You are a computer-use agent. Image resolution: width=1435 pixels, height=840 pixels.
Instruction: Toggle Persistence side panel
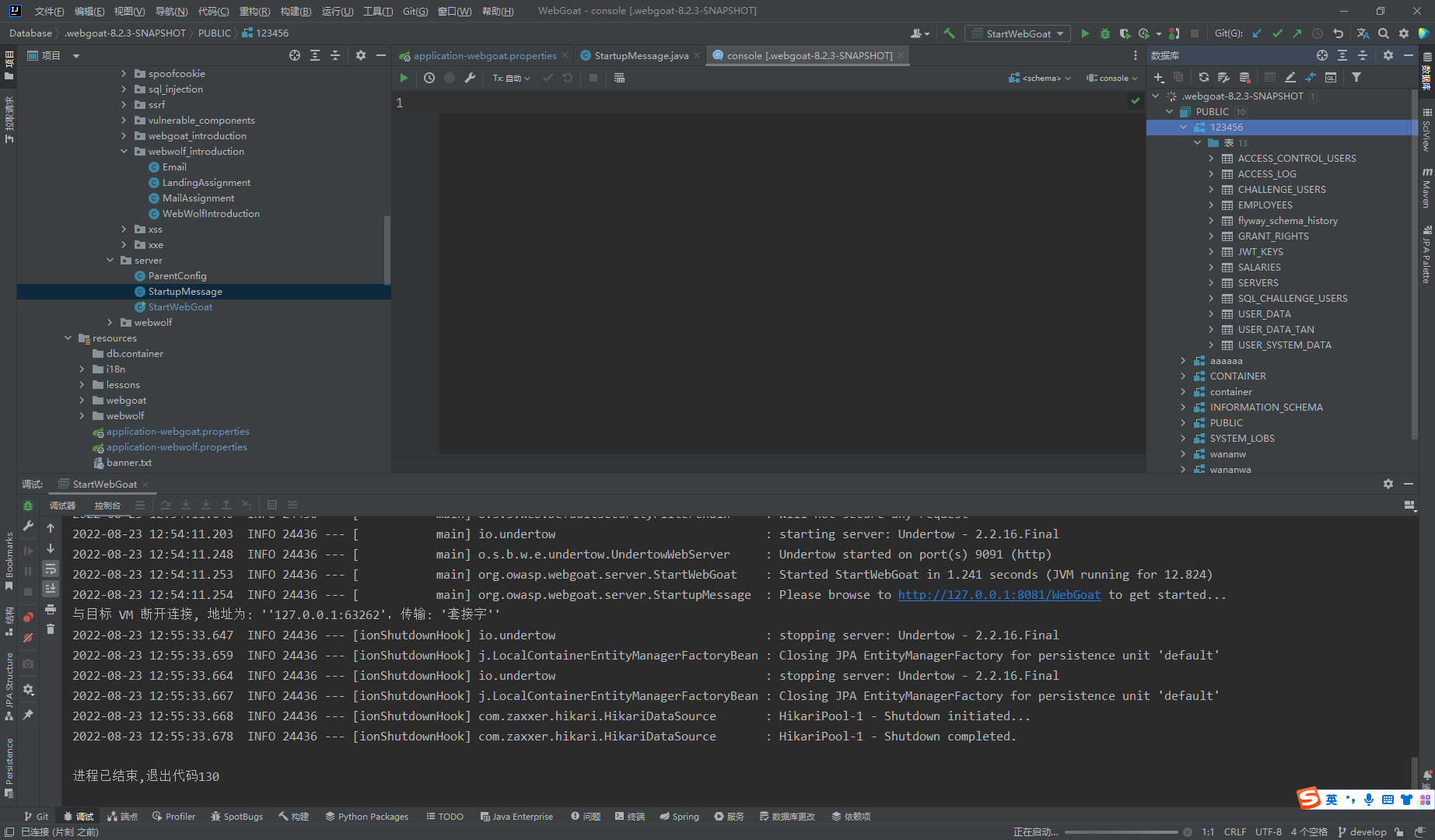(9, 768)
